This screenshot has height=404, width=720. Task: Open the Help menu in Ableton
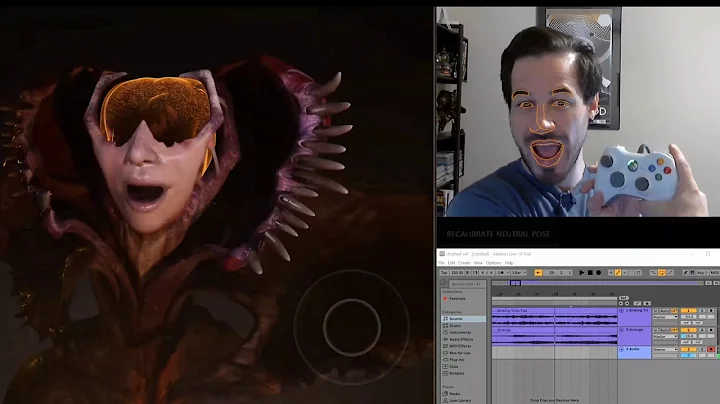(509, 263)
